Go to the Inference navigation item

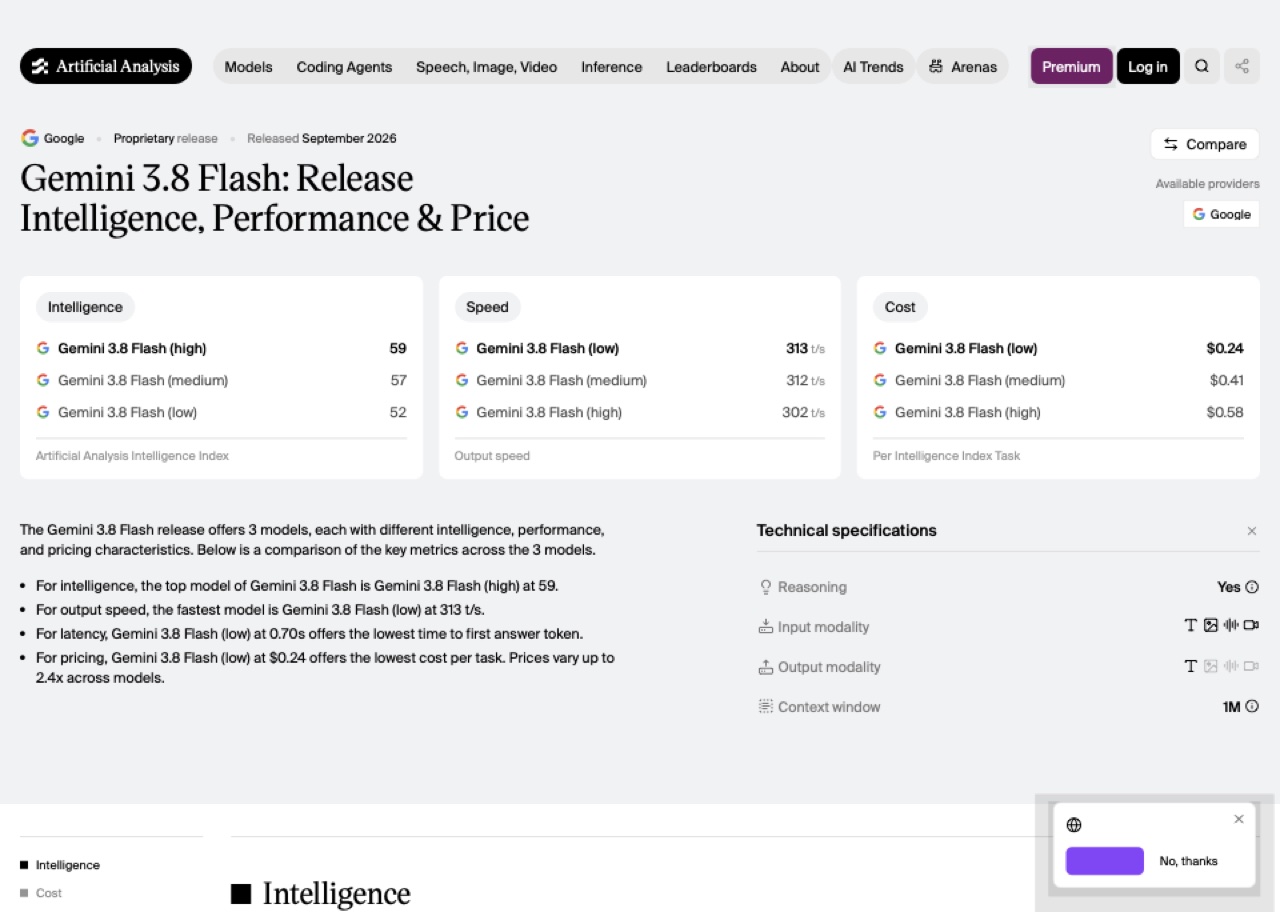[612, 67]
